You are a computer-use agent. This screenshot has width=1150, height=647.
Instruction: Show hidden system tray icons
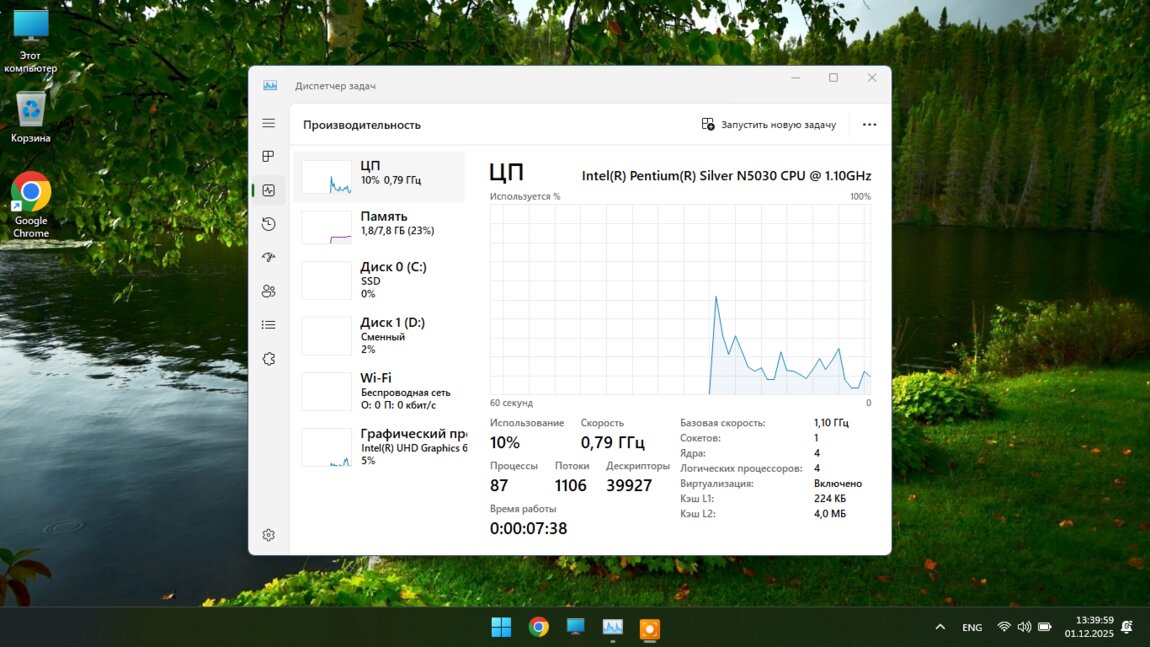pos(940,627)
